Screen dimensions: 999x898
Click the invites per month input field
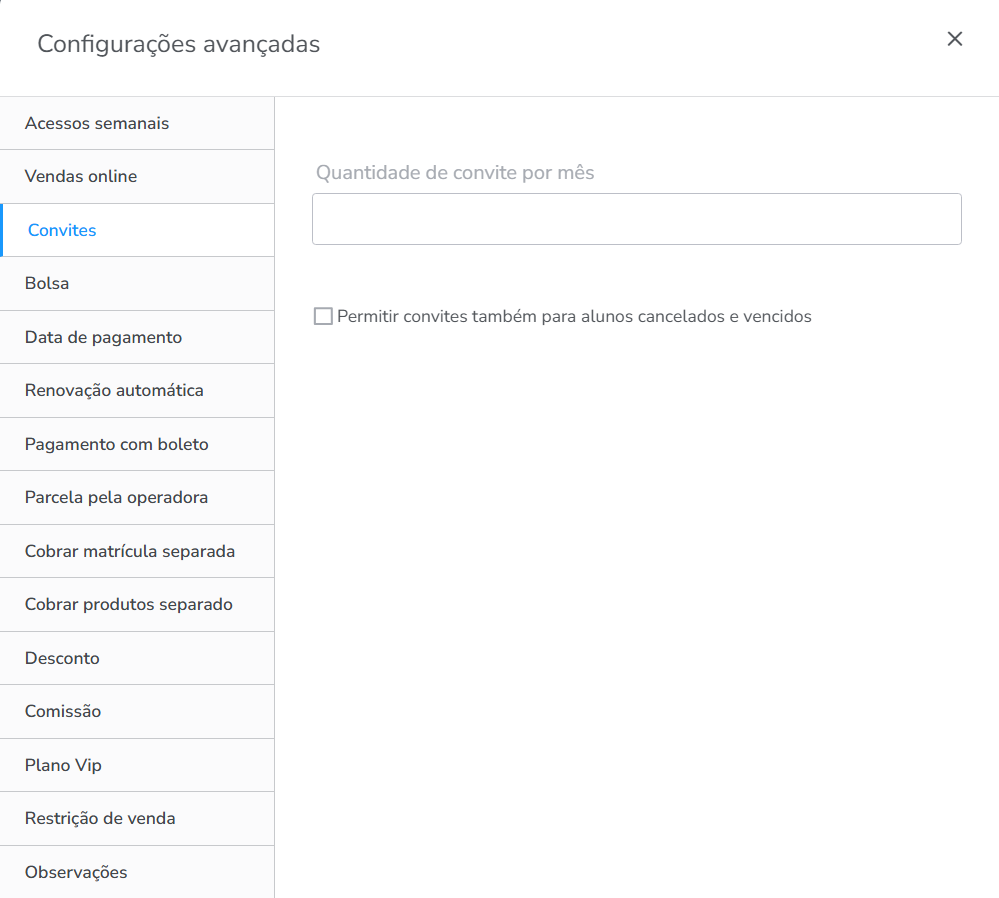636,219
